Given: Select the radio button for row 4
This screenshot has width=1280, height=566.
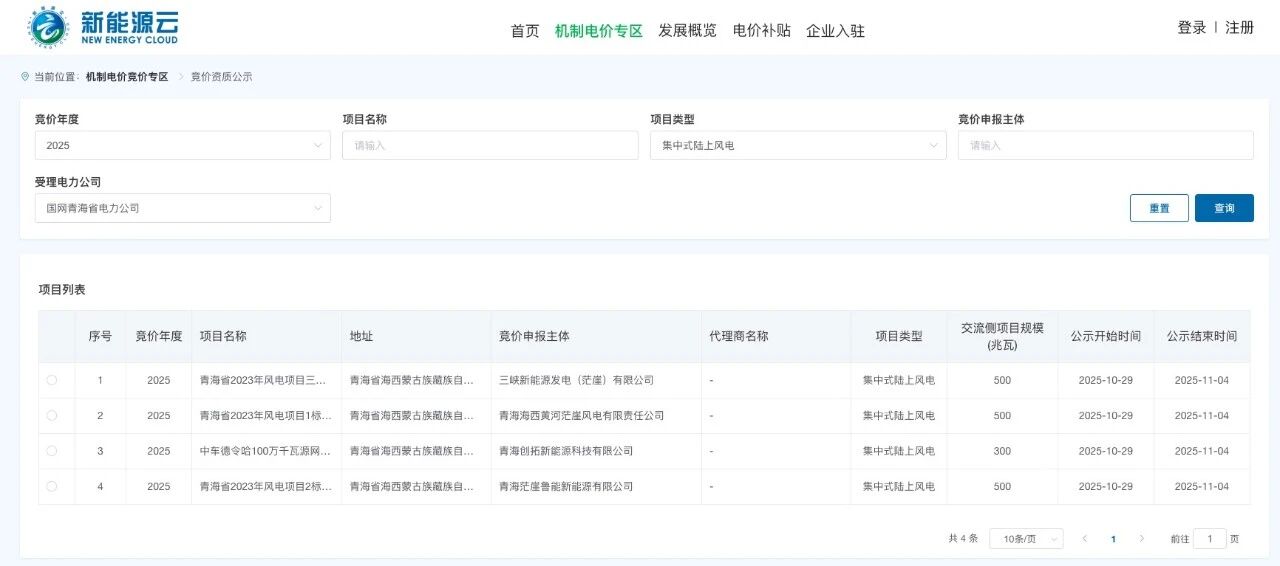Looking at the screenshot, I should (52, 486).
